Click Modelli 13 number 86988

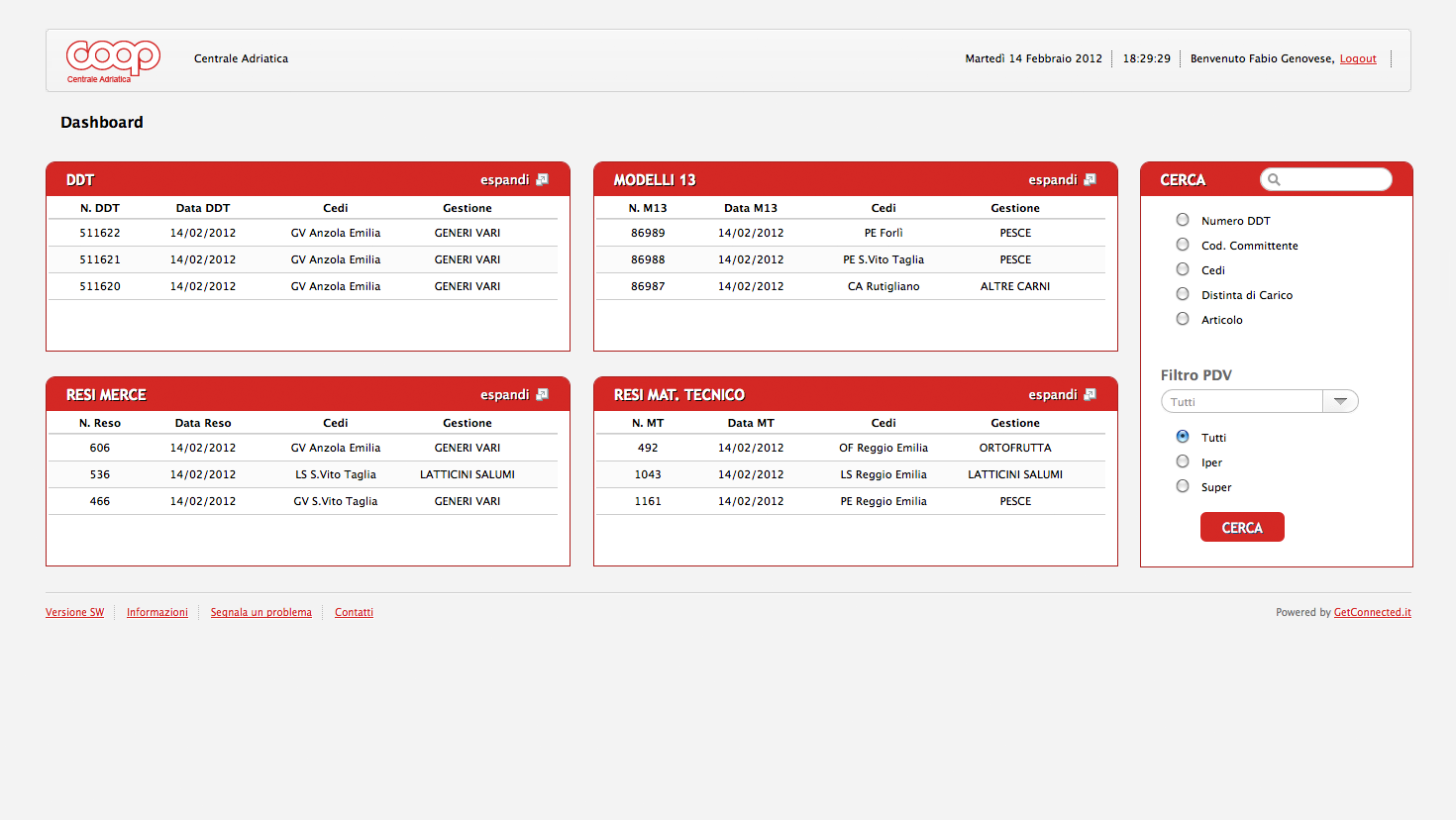648,259
